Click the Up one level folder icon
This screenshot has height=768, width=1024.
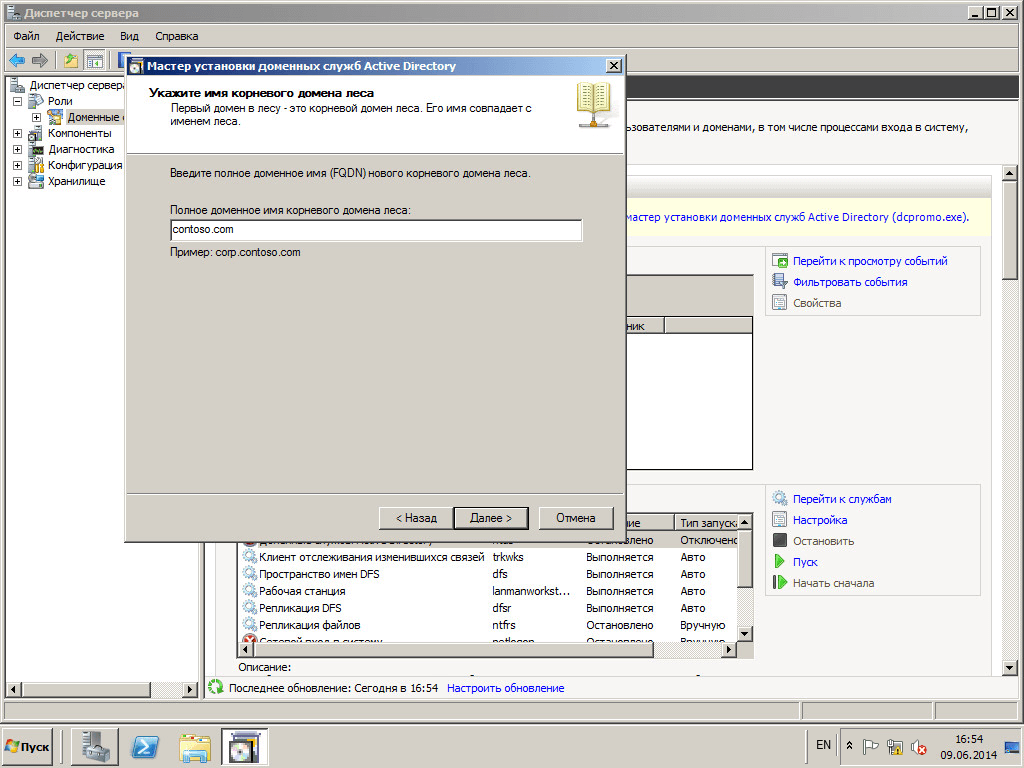coord(71,60)
